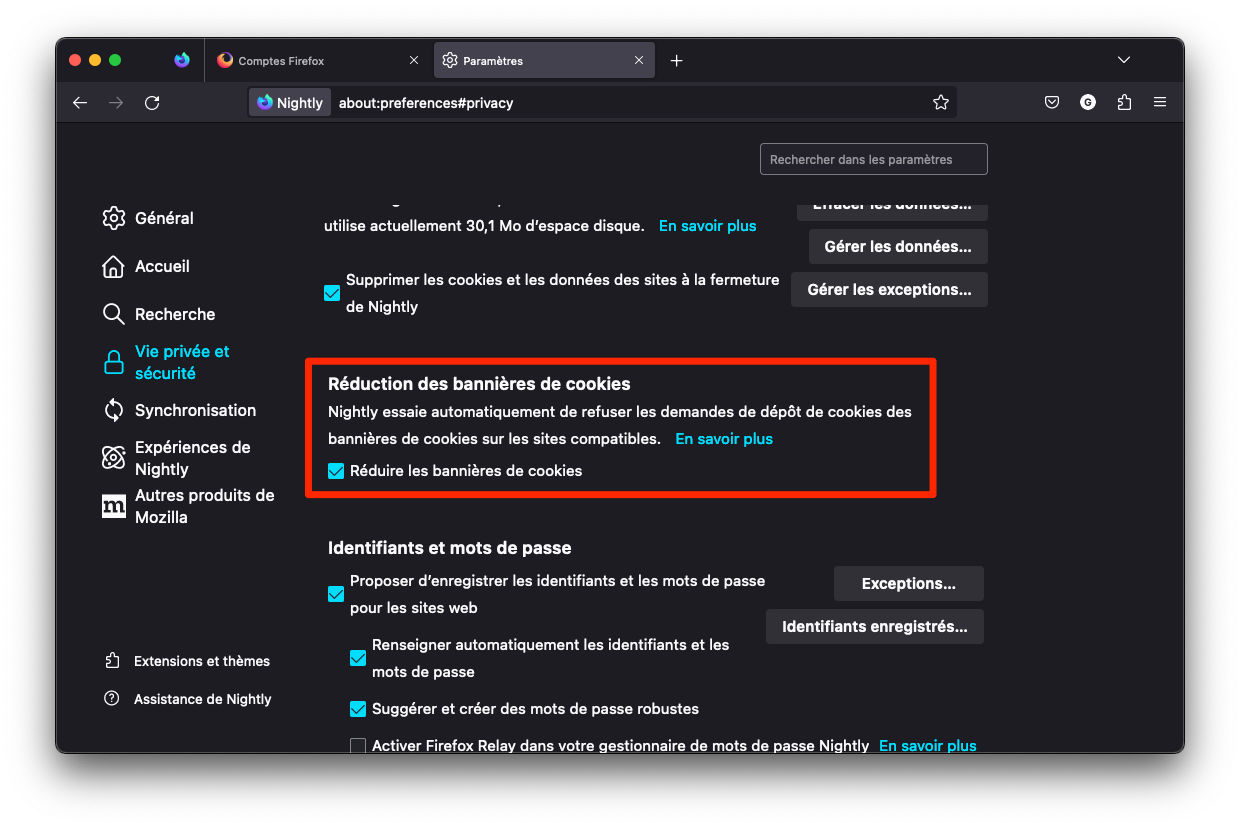The height and width of the screenshot is (827, 1240).
Task: Expand the list all tabs chevron
Action: (1124, 60)
